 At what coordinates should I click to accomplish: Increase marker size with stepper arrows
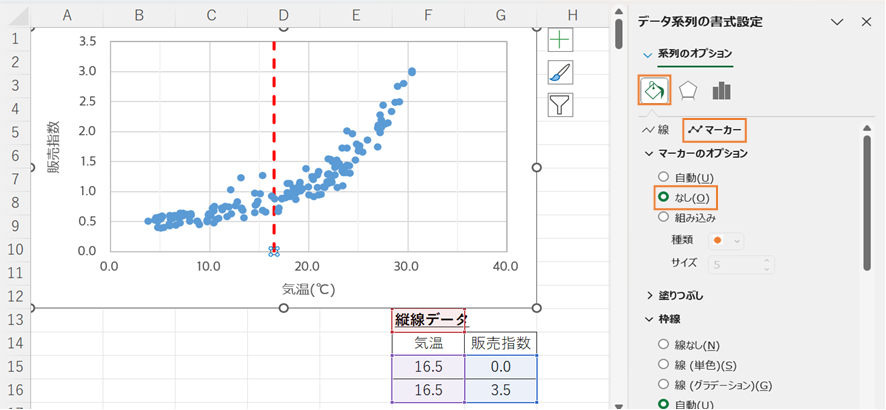coord(766,260)
